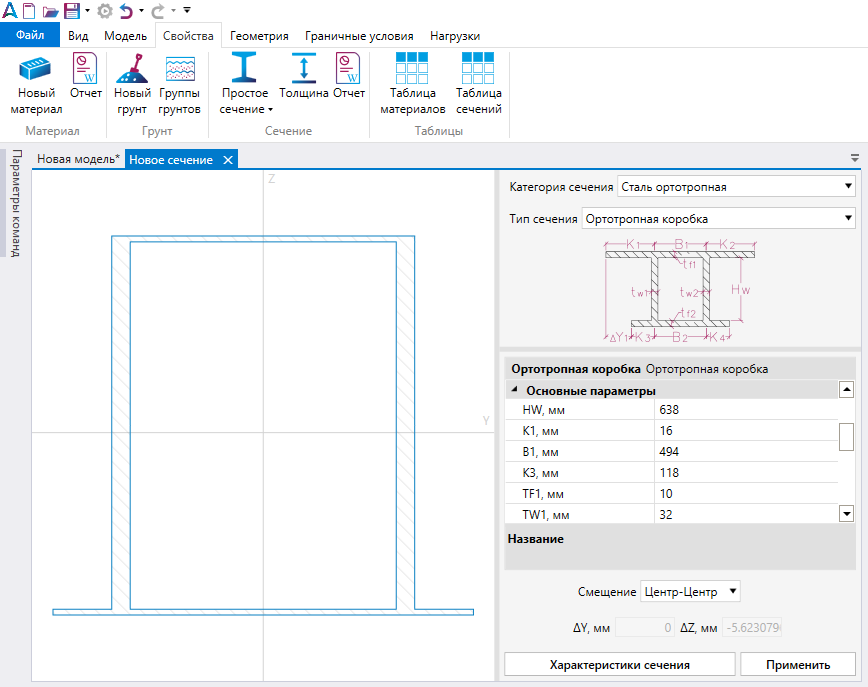
Task: Click the parameter list scroll up arrow
Action: pyautogui.click(x=846, y=389)
